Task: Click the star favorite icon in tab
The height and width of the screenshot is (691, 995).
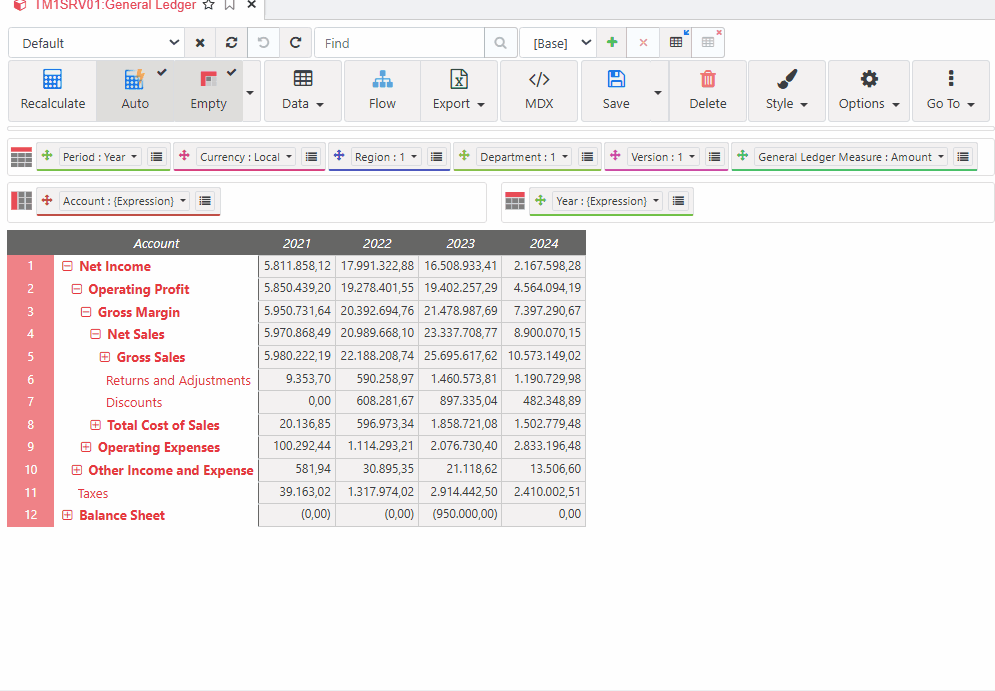Action: click(208, 5)
